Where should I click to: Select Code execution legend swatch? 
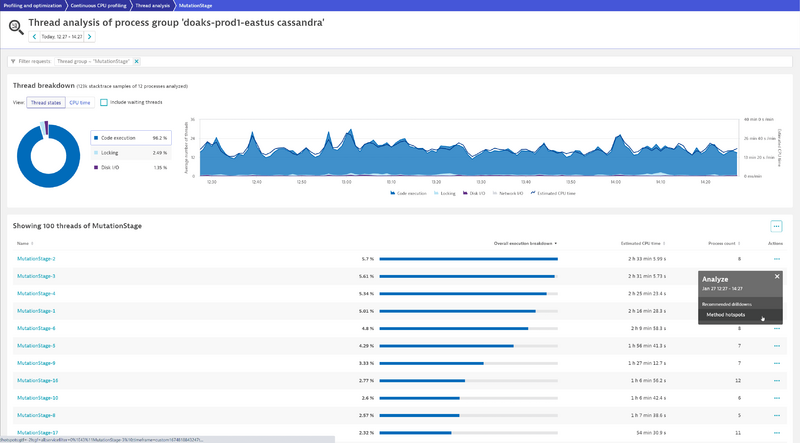pos(96,138)
